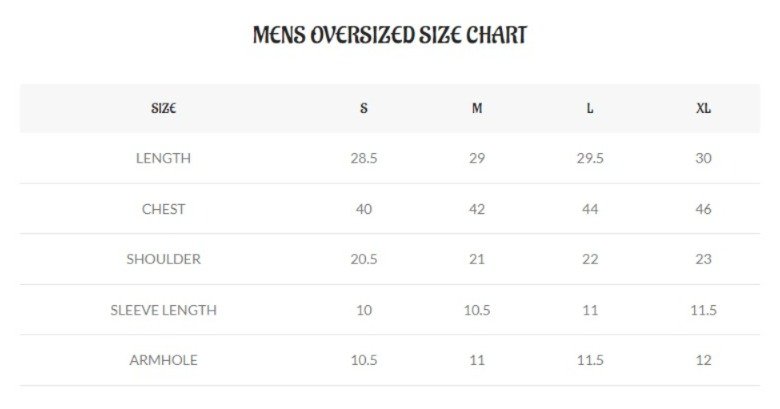Select the L size header

(590, 108)
